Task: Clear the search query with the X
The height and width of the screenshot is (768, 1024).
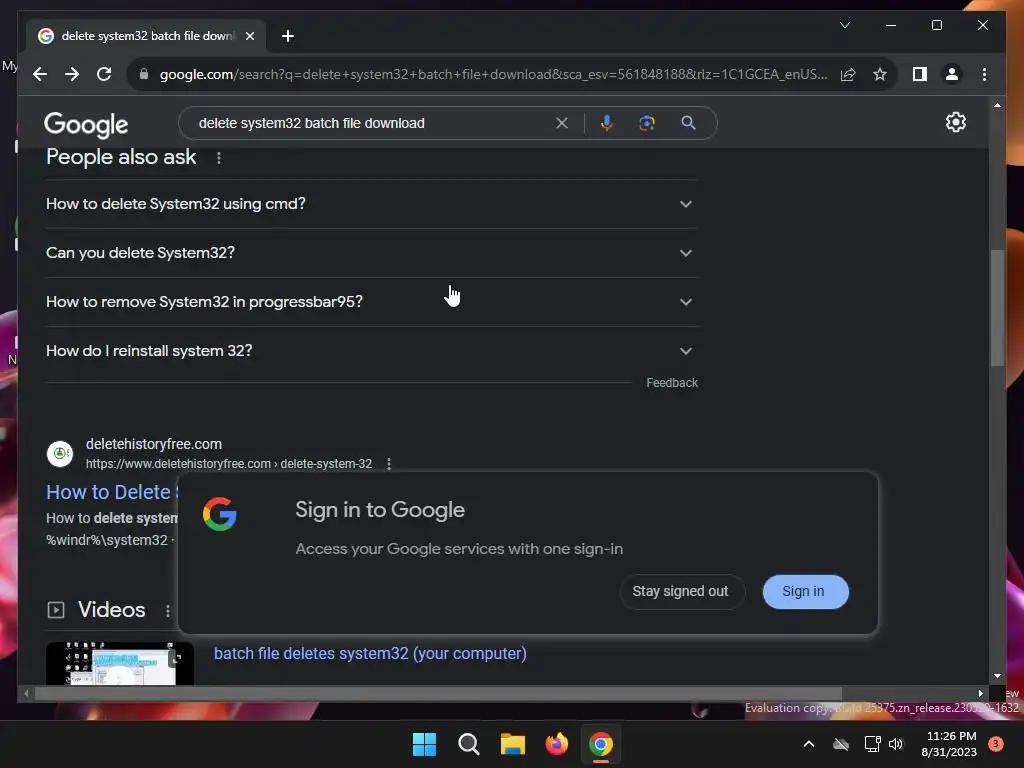Action: [x=562, y=123]
